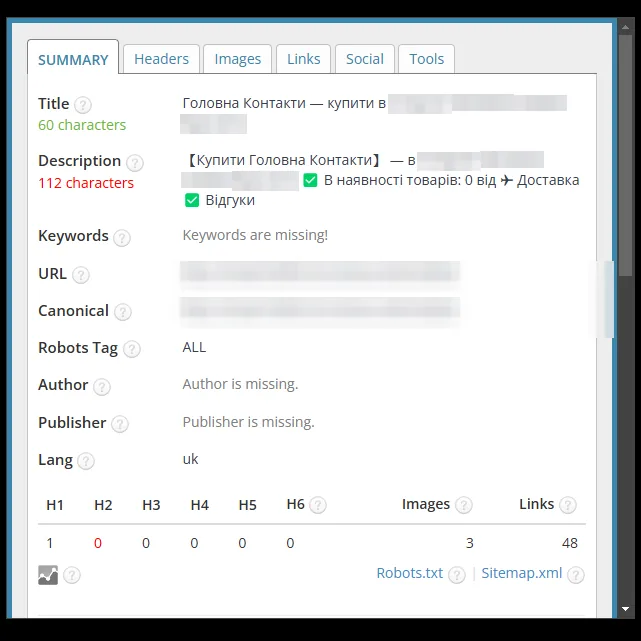Image resolution: width=641 pixels, height=641 pixels.
Task: Click the help icon next to Publisher
Action: (120, 424)
